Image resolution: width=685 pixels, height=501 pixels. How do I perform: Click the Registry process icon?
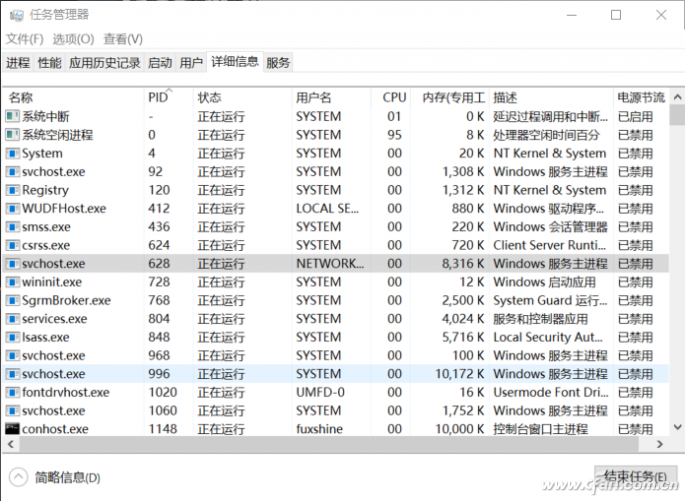pyautogui.click(x=12, y=190)
